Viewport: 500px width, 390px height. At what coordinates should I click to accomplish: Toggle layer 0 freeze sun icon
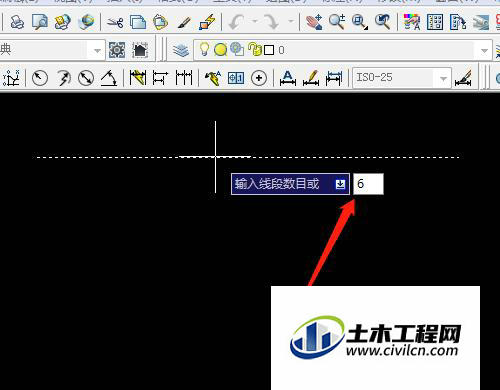220,50
